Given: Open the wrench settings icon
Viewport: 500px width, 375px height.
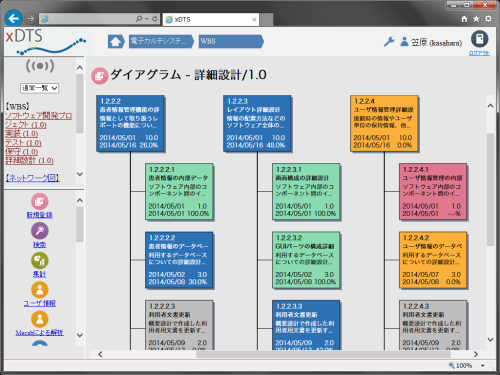Looking at the screenshot, I should [x=389, y=42].
